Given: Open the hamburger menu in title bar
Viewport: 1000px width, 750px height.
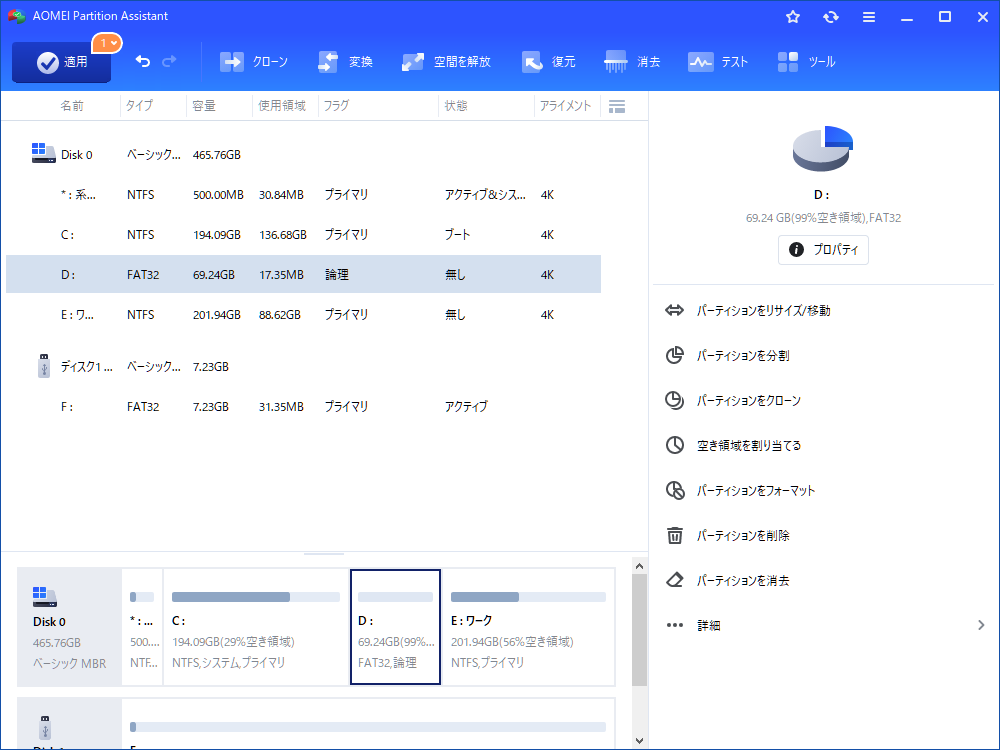Looking at the screenshot, I should click(869, 17).
